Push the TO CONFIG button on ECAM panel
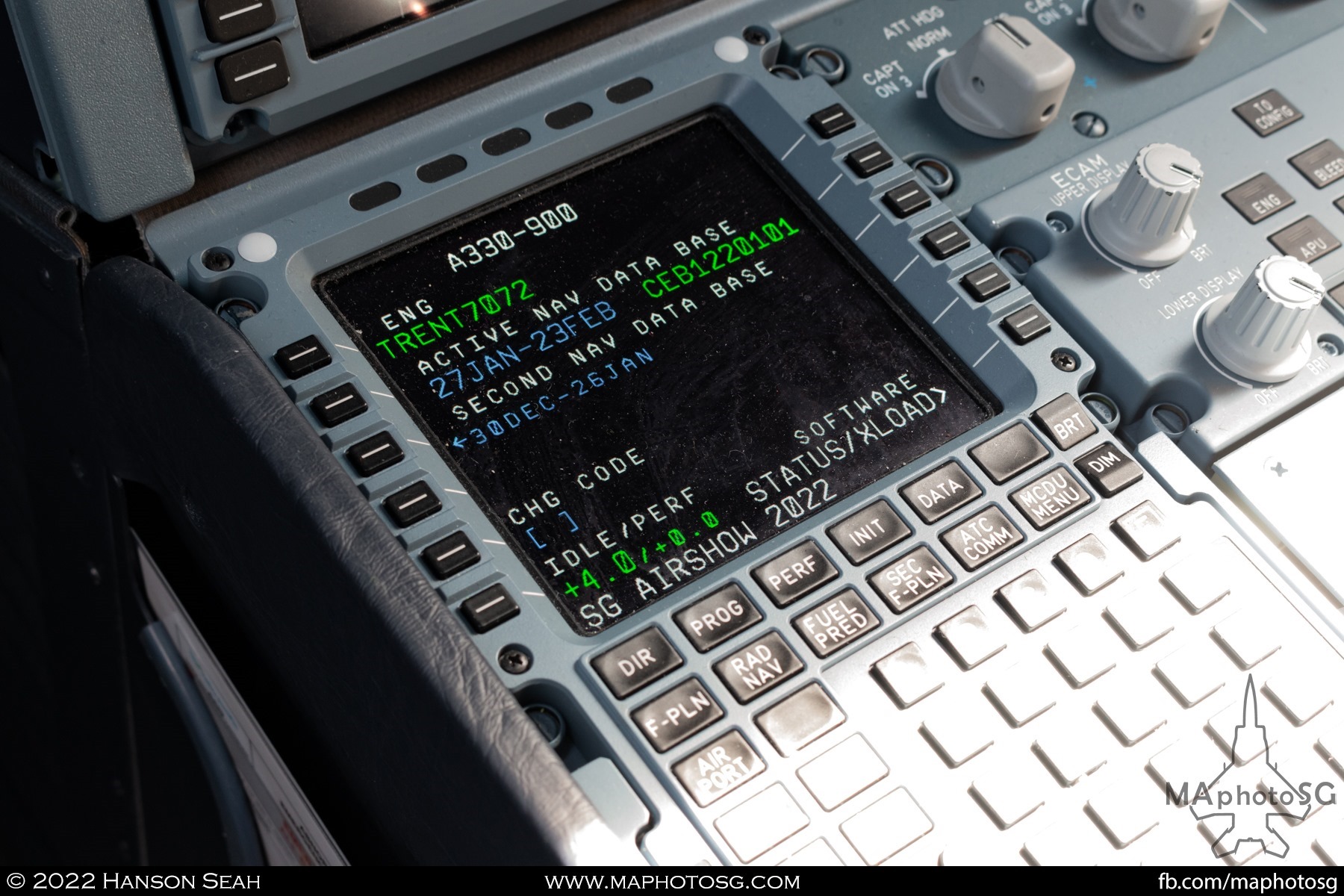The height and width of the screenshot is (896, 1344). [x=1269, y=112]
